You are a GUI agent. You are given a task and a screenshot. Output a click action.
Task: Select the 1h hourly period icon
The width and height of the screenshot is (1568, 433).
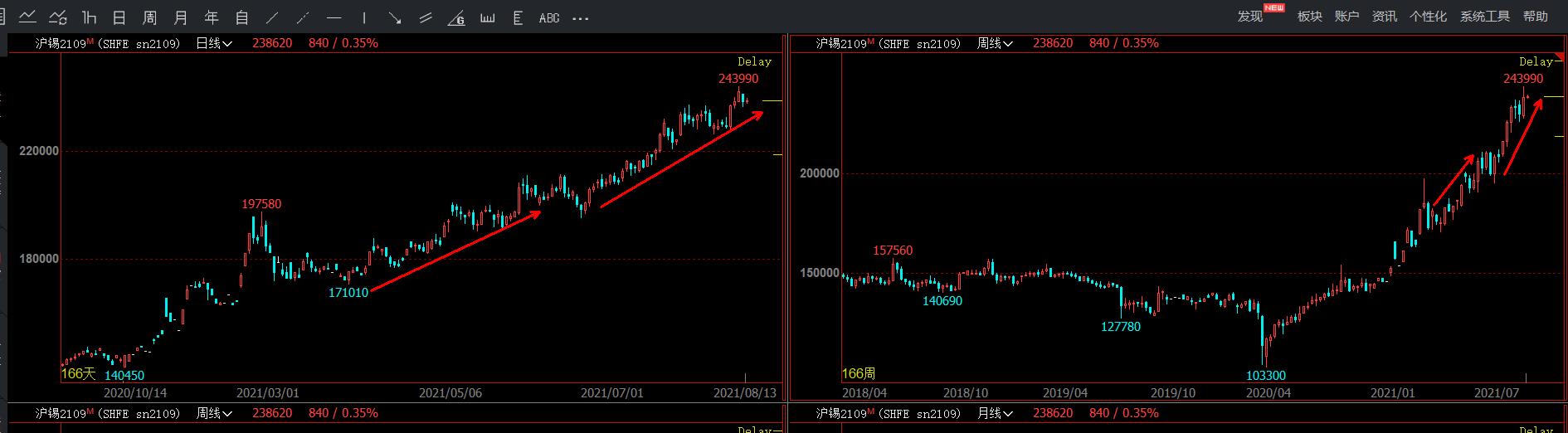pos(90,17)
